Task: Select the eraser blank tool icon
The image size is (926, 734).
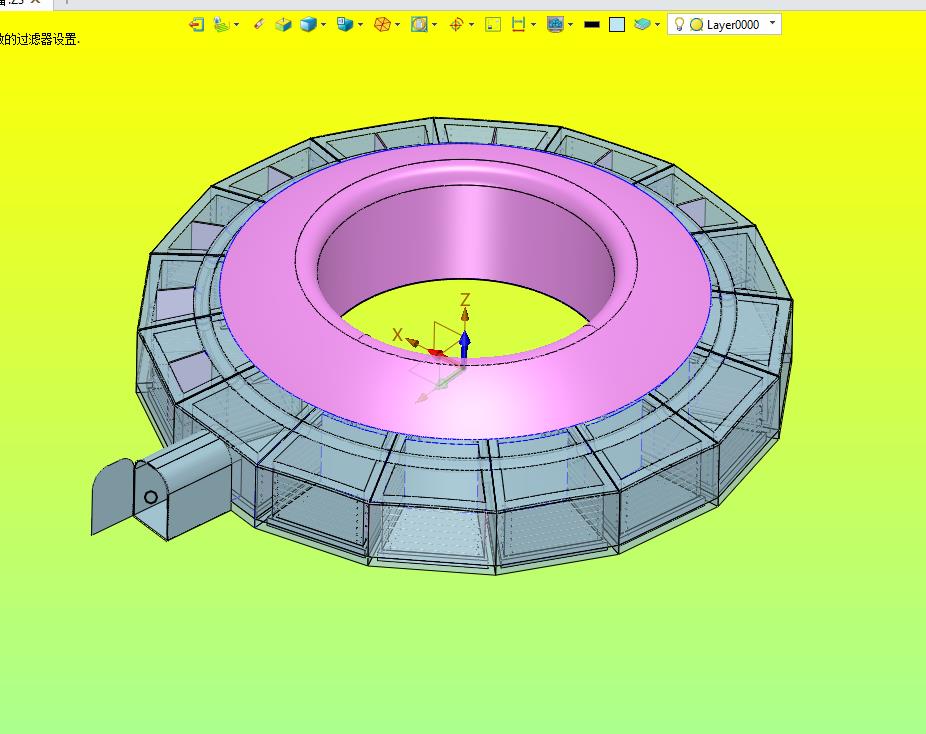Action: coord(259,24)
